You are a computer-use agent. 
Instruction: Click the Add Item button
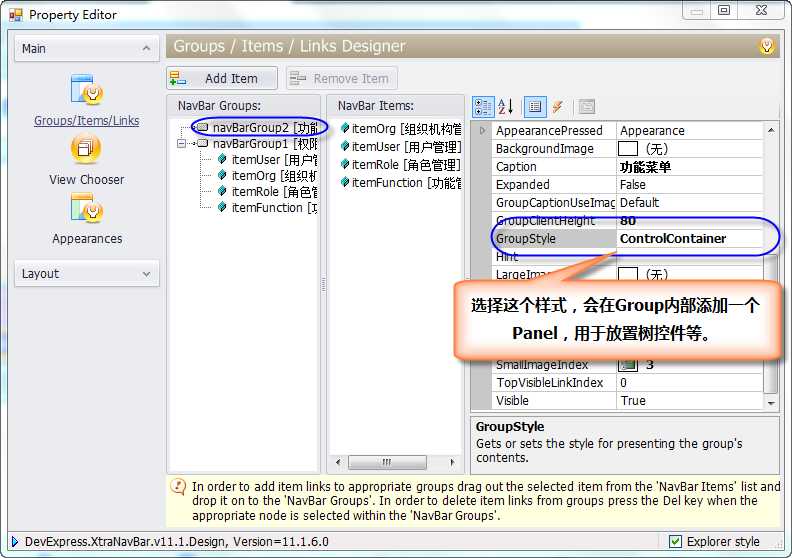click(222, 78)
